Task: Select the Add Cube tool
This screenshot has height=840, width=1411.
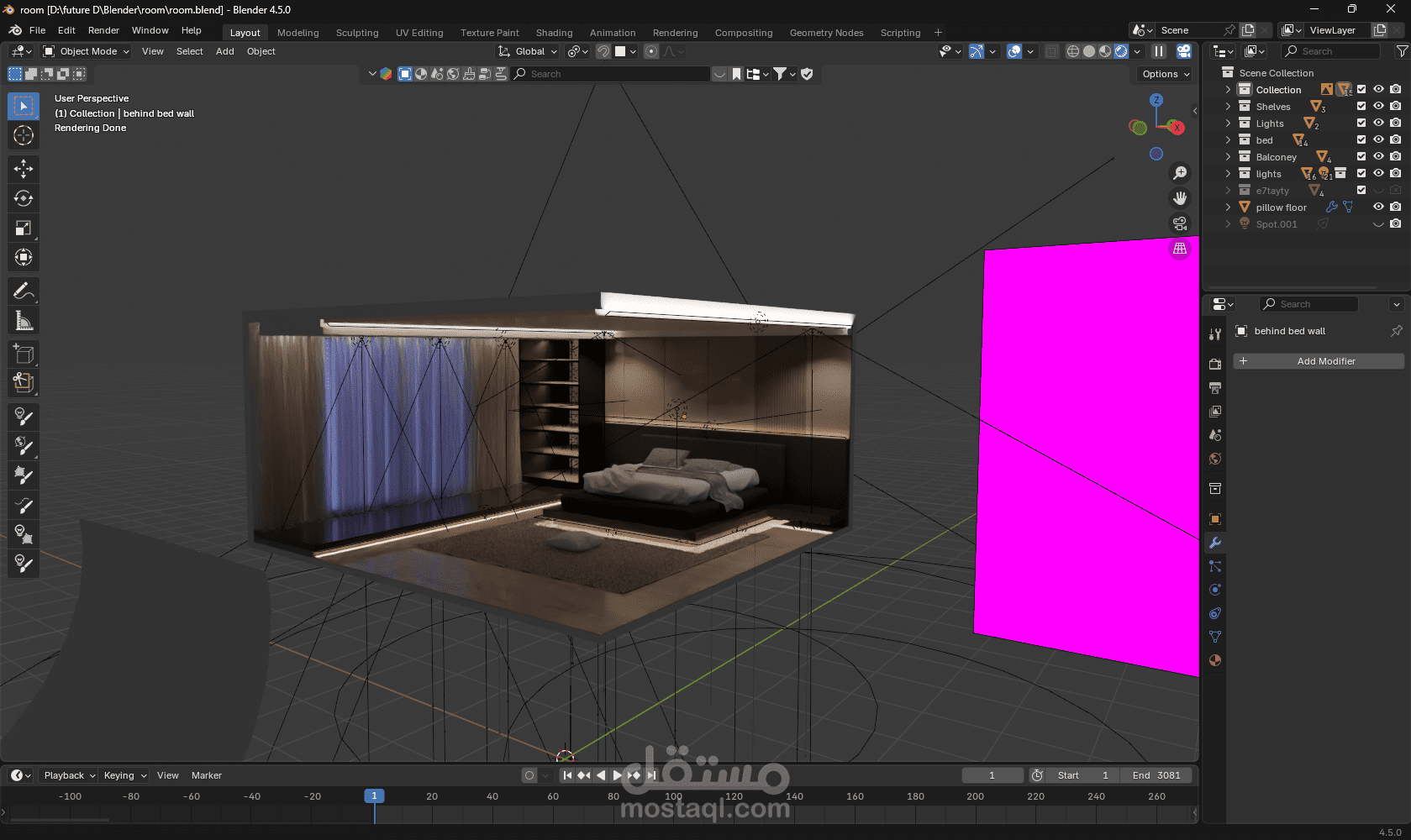Action: coord(24,354)
